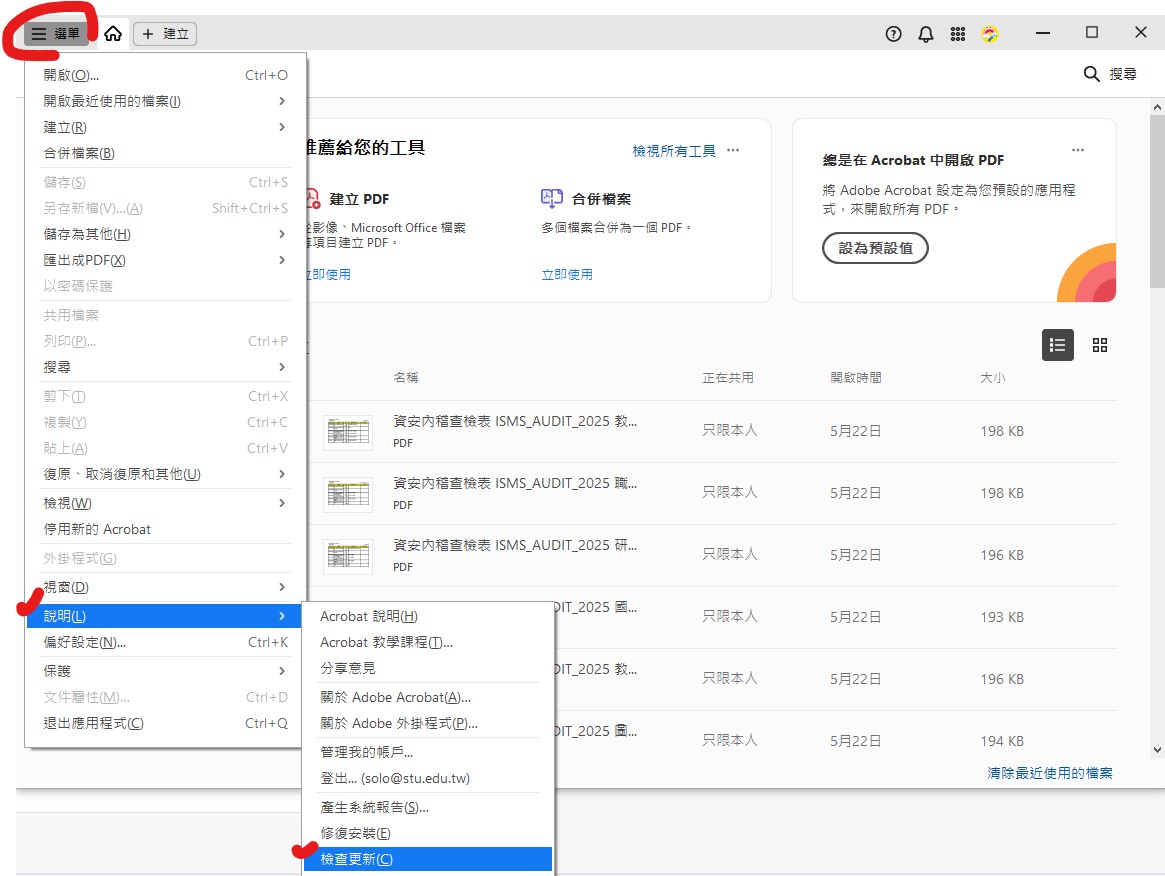Click the search magnifier icon
1165x876 pixels.
tap(1091, 74)
